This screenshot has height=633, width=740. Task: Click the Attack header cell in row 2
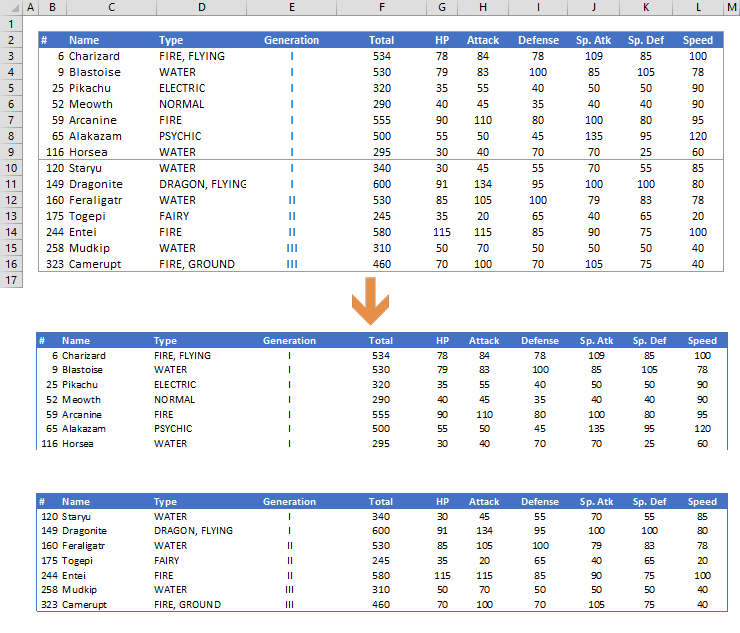tap(483, 40)
